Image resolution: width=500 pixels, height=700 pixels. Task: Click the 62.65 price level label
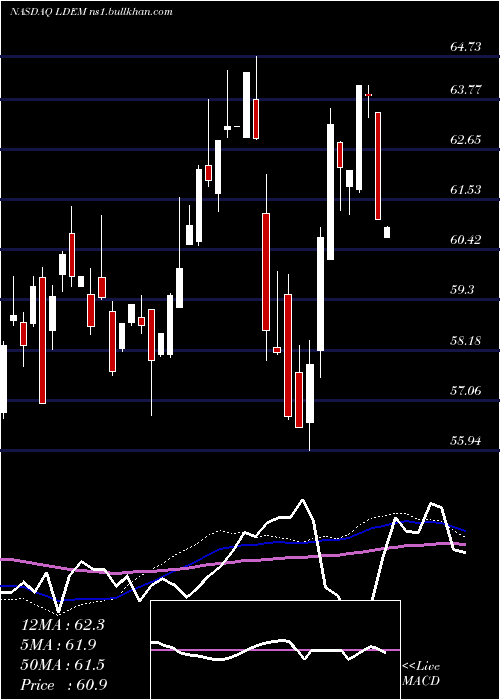[466, 140]
